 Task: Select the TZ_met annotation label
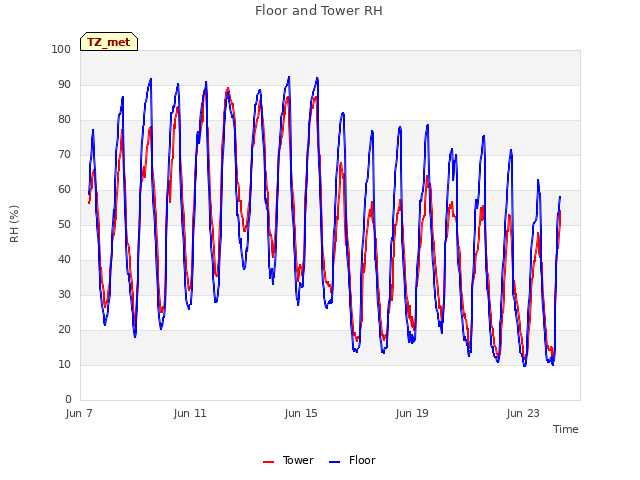pyautogui.click(x=109, y=42)
